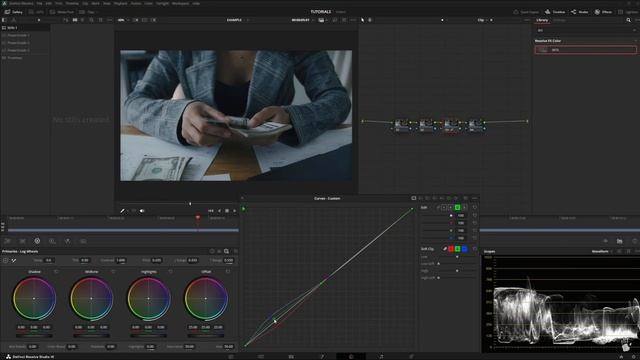Click the Quick Export button

click(x=526, y=12)
